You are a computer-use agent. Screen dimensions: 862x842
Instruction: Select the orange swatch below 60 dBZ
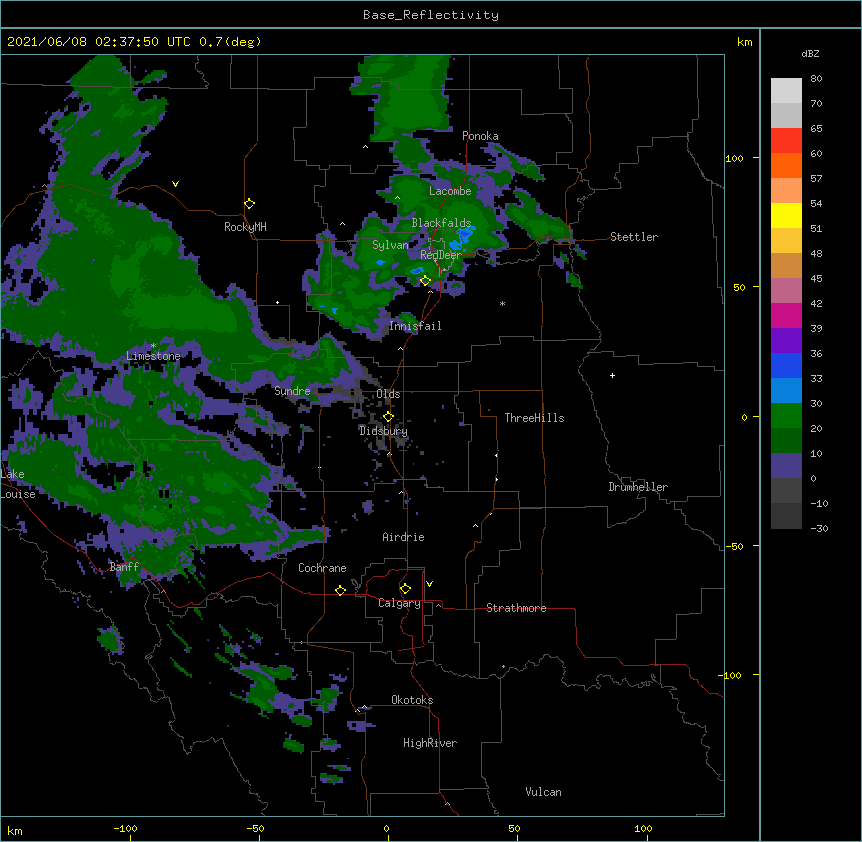[x=786, y=165]
